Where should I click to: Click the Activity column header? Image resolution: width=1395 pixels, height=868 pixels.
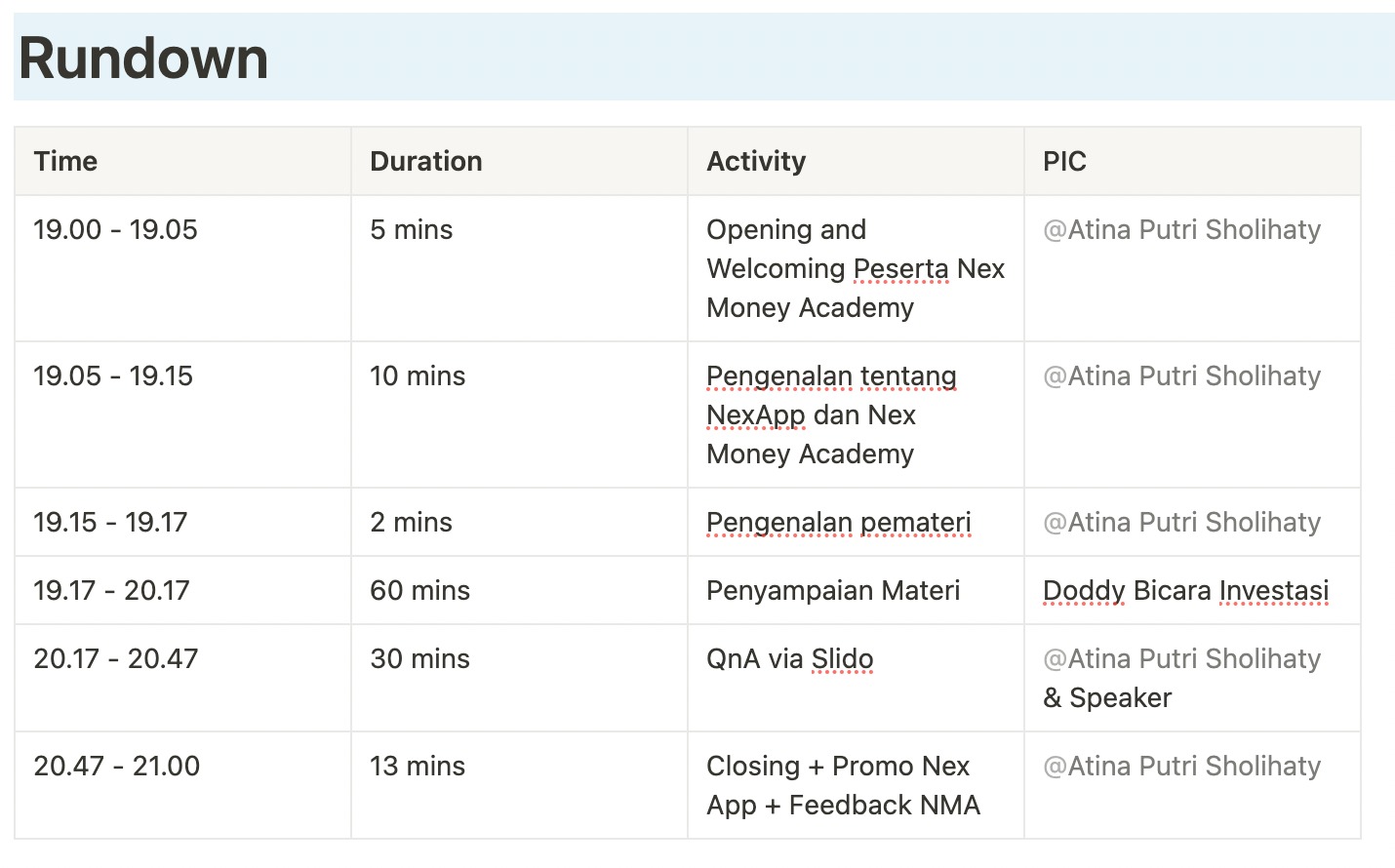point(756,161)
